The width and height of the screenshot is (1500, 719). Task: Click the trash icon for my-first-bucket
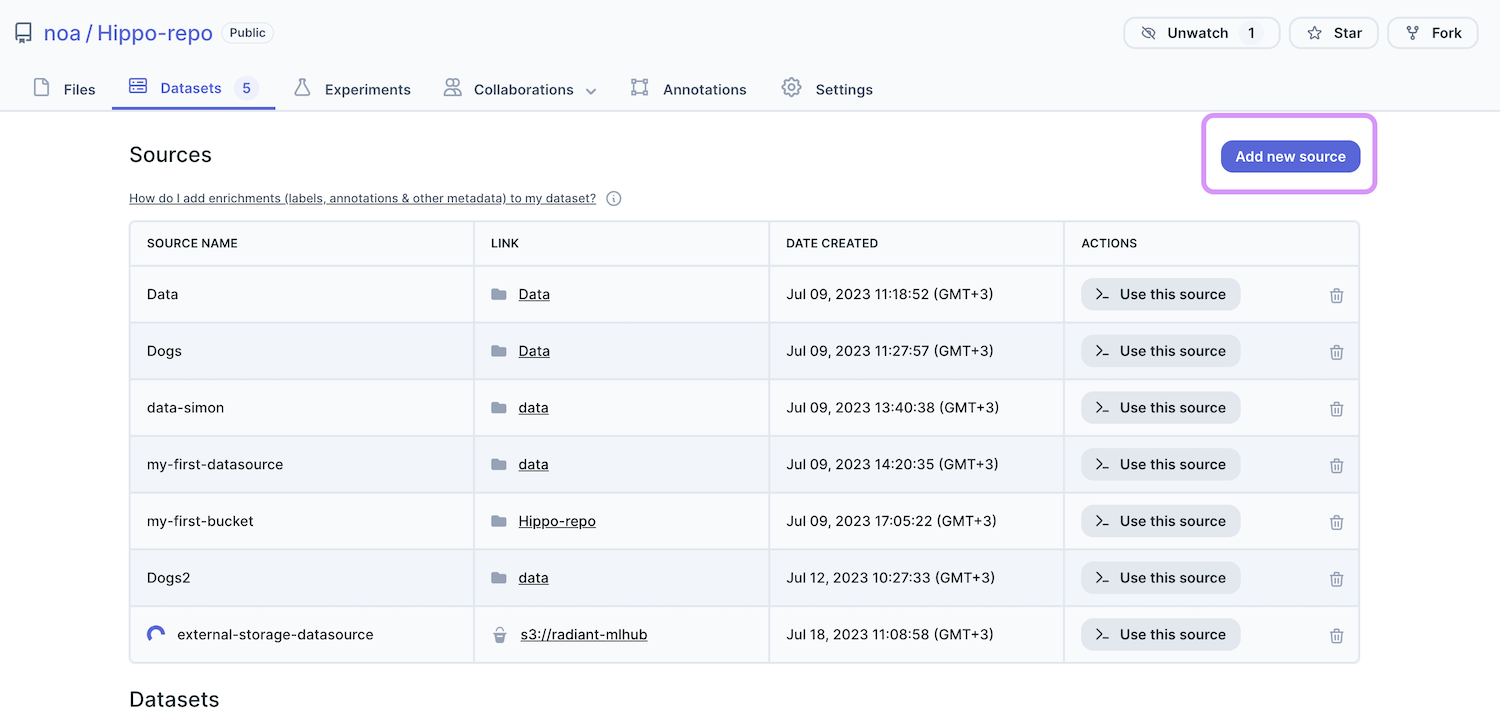(x=1336, y=522)
